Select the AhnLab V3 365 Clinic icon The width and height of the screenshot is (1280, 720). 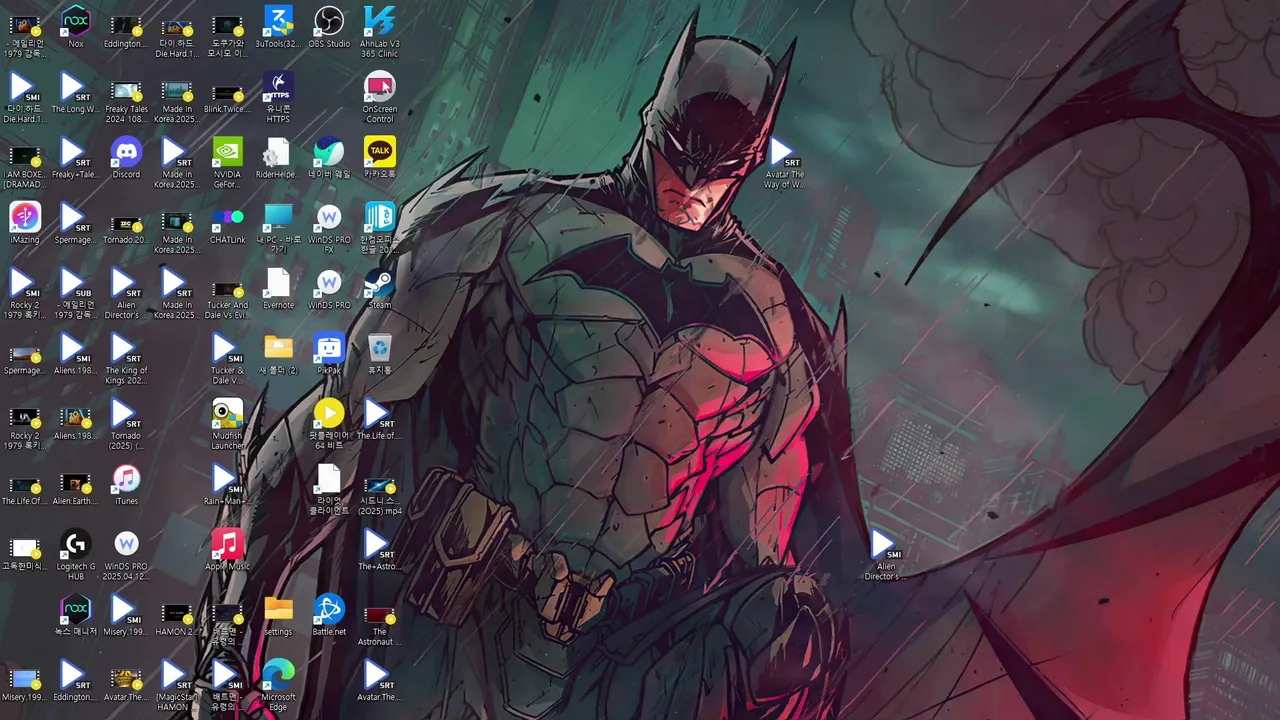point(380,31)
